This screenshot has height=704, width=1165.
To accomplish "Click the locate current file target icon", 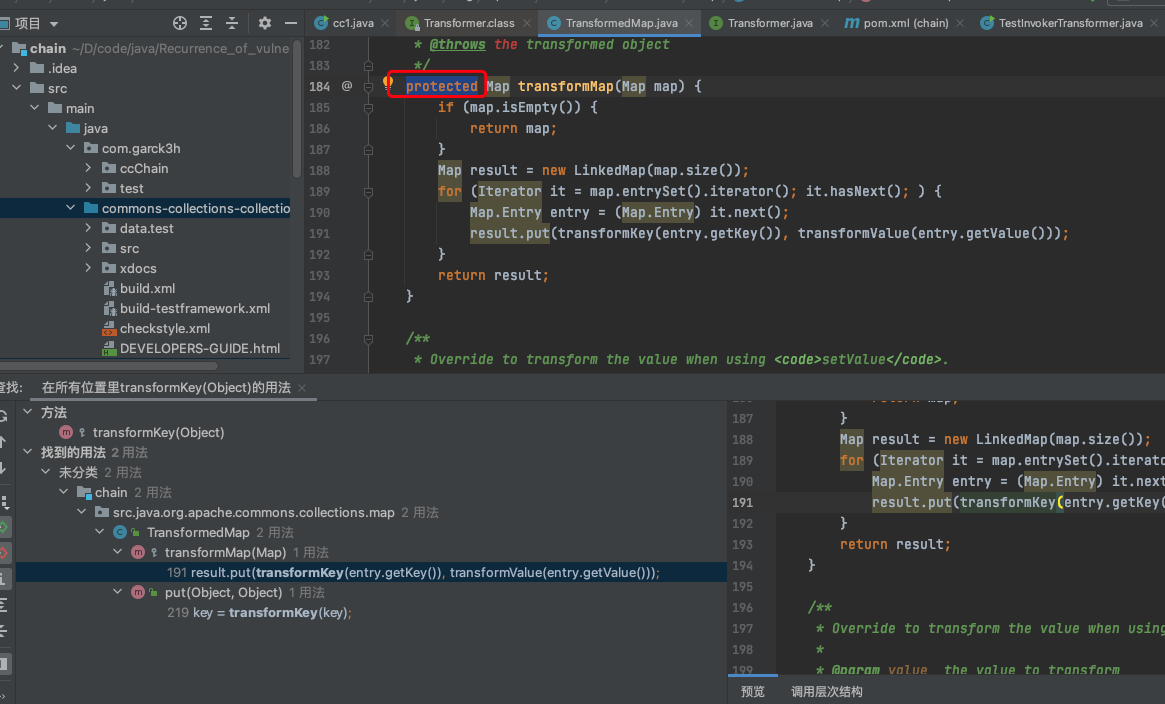I will pyautogui.click(x=180, y=23).
